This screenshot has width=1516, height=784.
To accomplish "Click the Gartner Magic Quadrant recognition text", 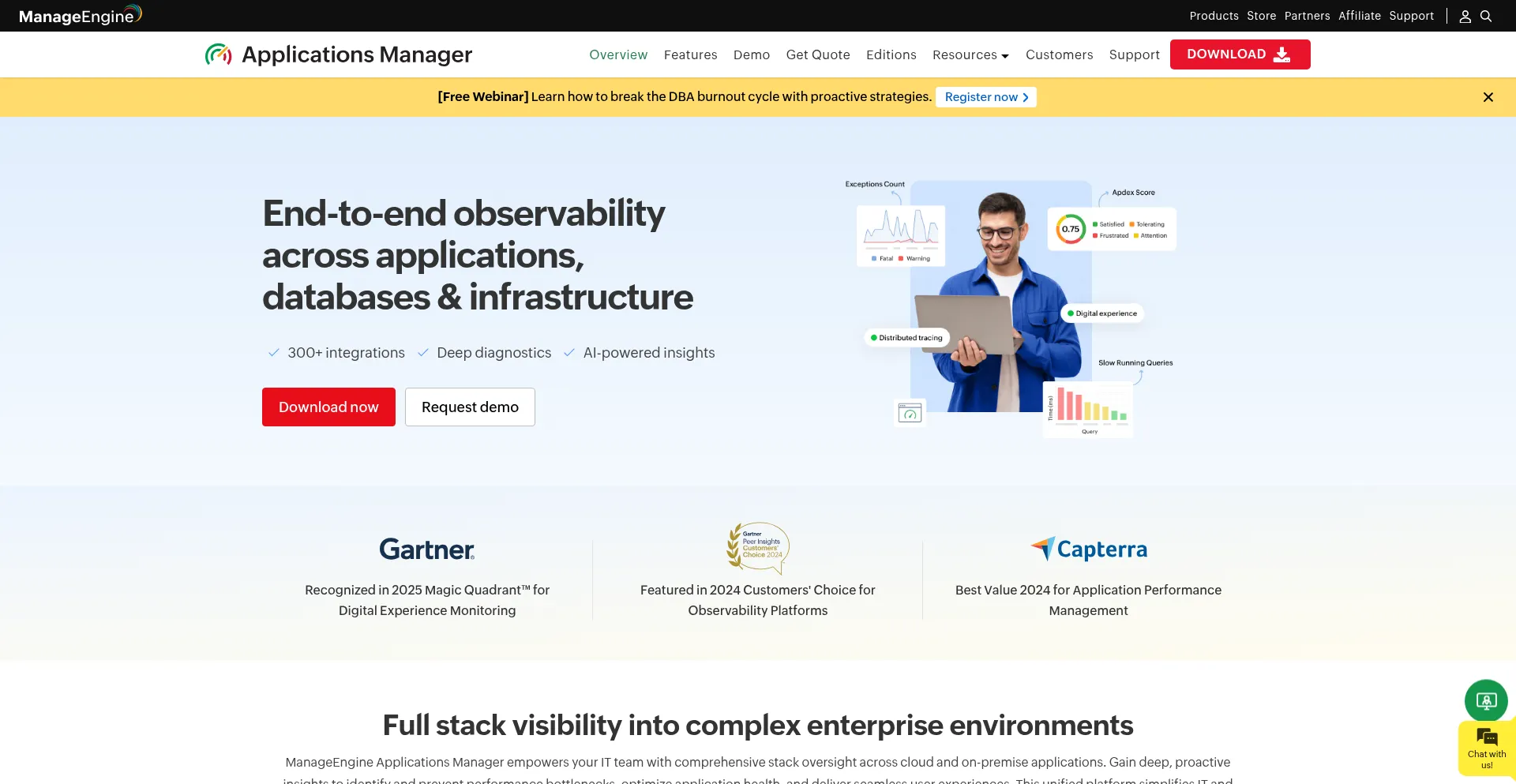I will click(x=427, y=600).
